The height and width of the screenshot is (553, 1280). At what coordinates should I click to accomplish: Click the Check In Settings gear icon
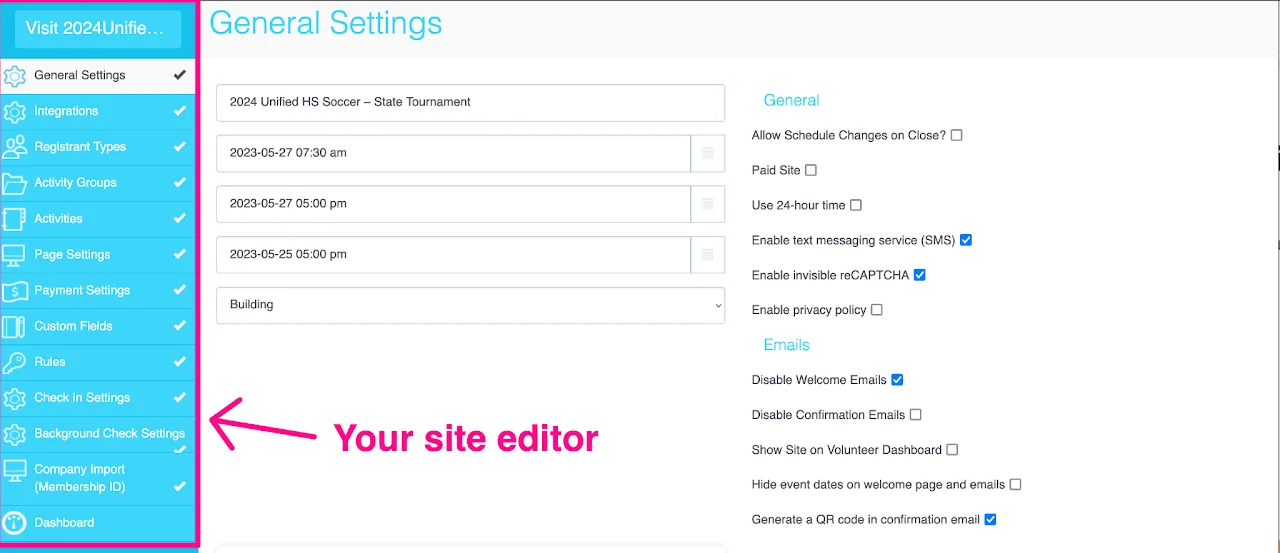coord(15,398)
